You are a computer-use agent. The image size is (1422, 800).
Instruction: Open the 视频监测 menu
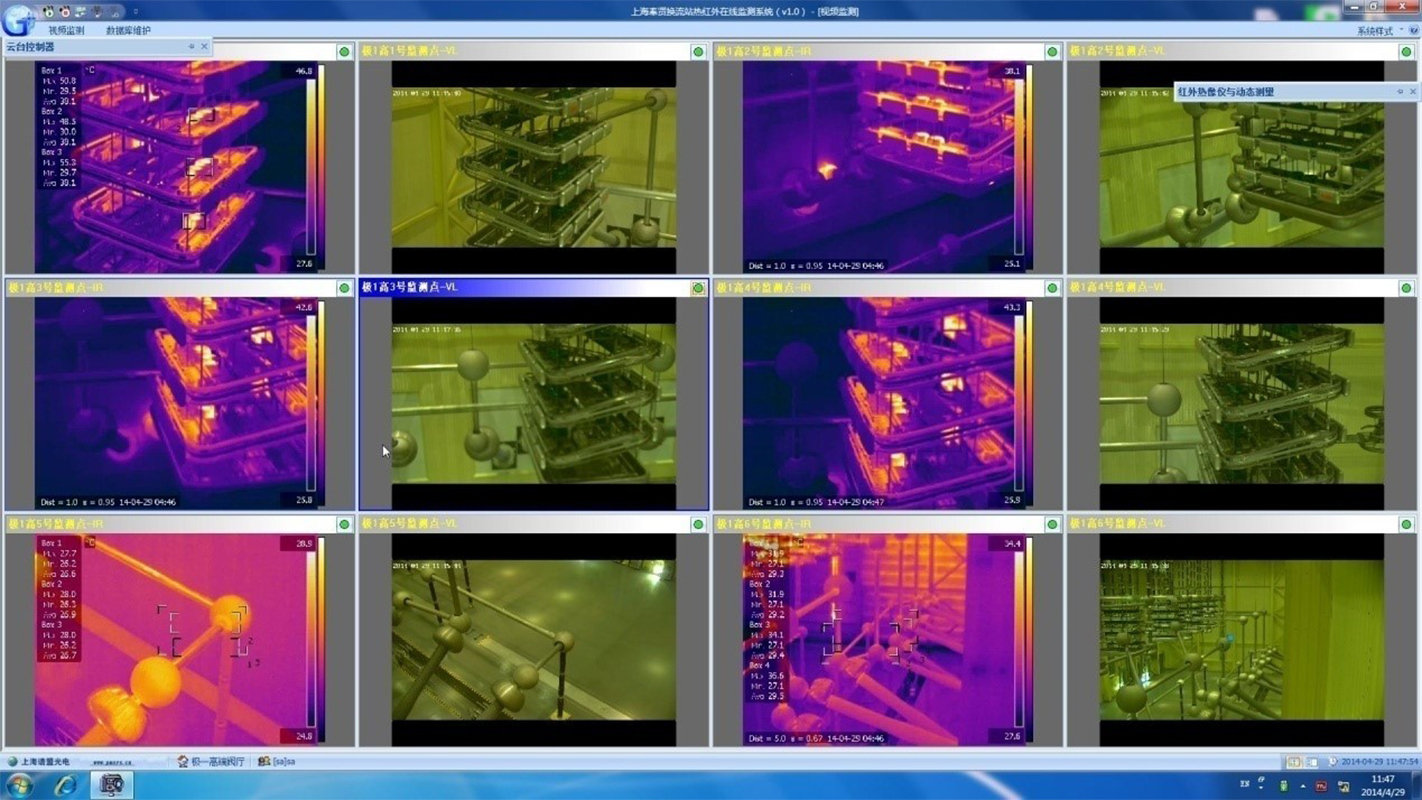click(x=66, y=31)
